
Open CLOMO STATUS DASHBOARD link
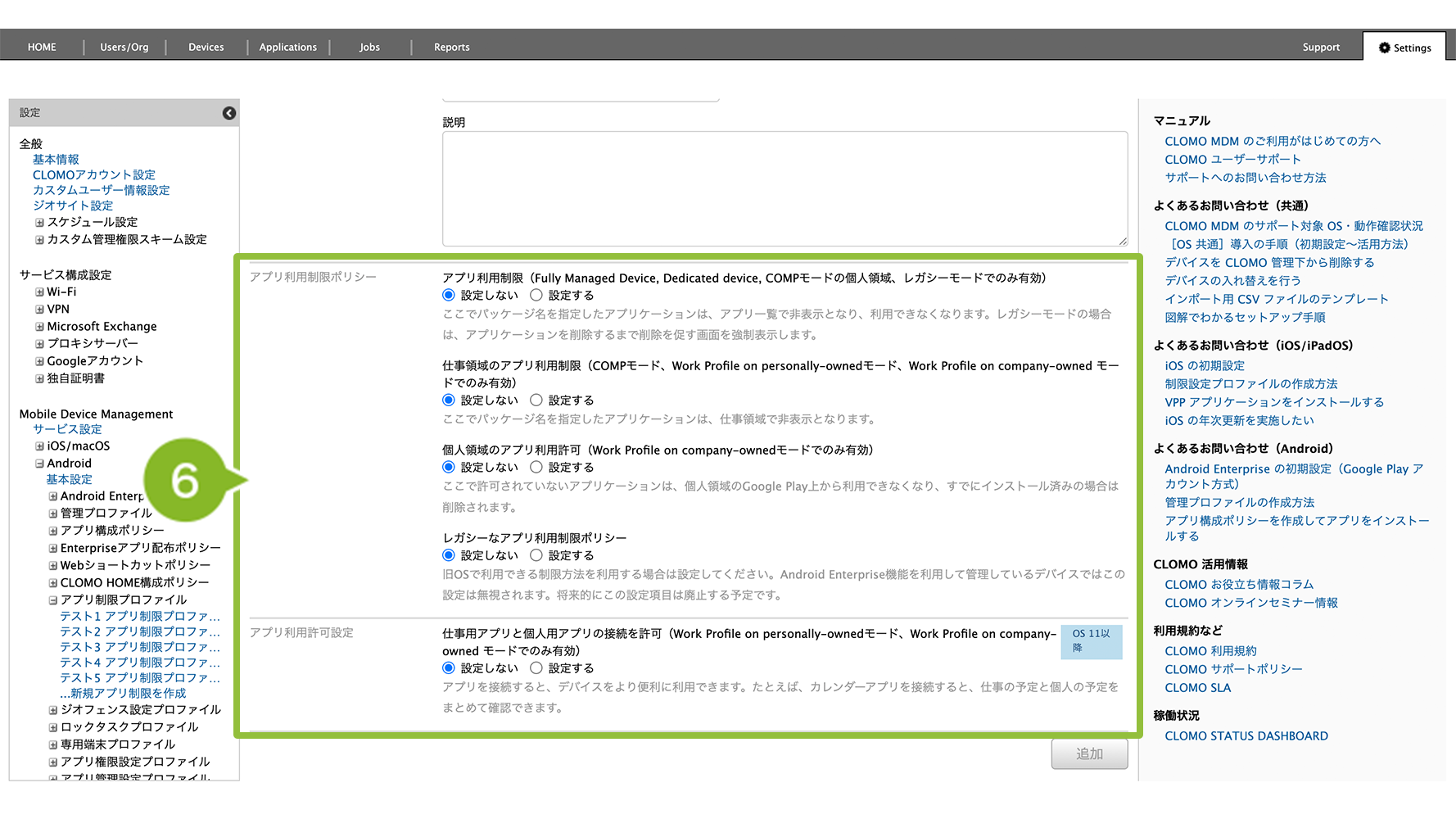click(x=1246, y=736)
